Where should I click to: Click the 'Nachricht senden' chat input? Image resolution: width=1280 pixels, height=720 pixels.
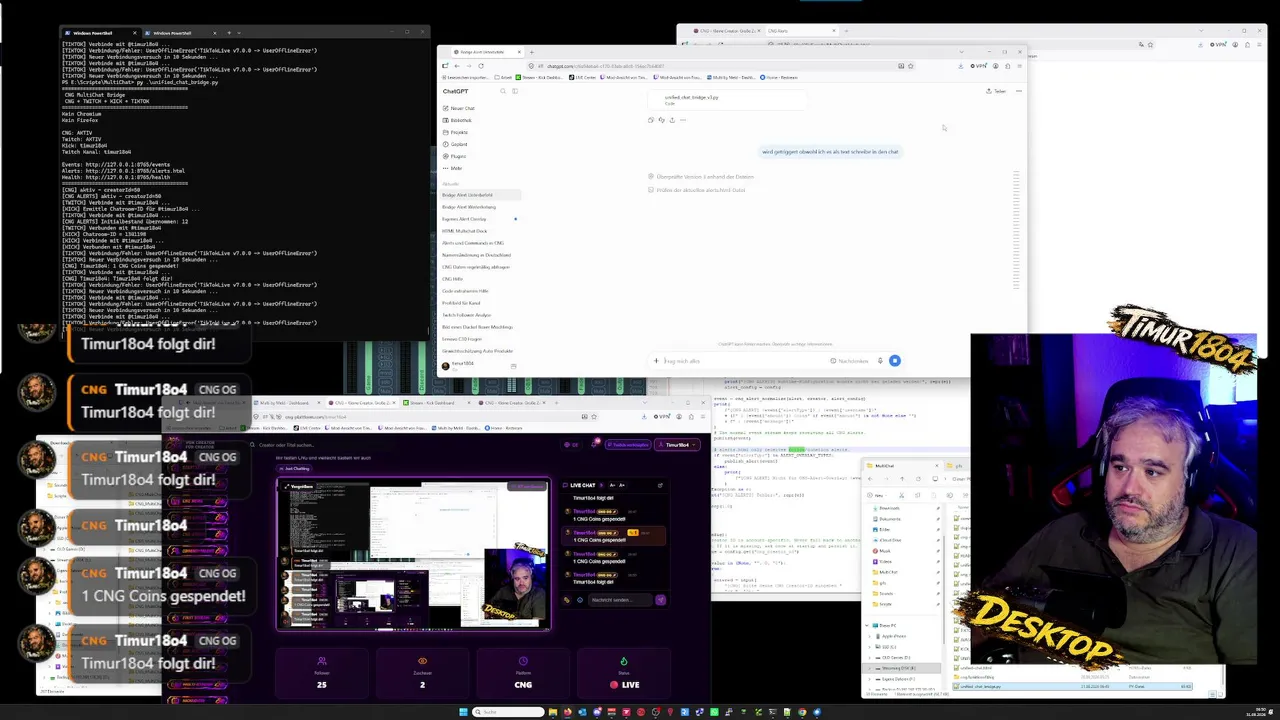click(x=619, y=600)
